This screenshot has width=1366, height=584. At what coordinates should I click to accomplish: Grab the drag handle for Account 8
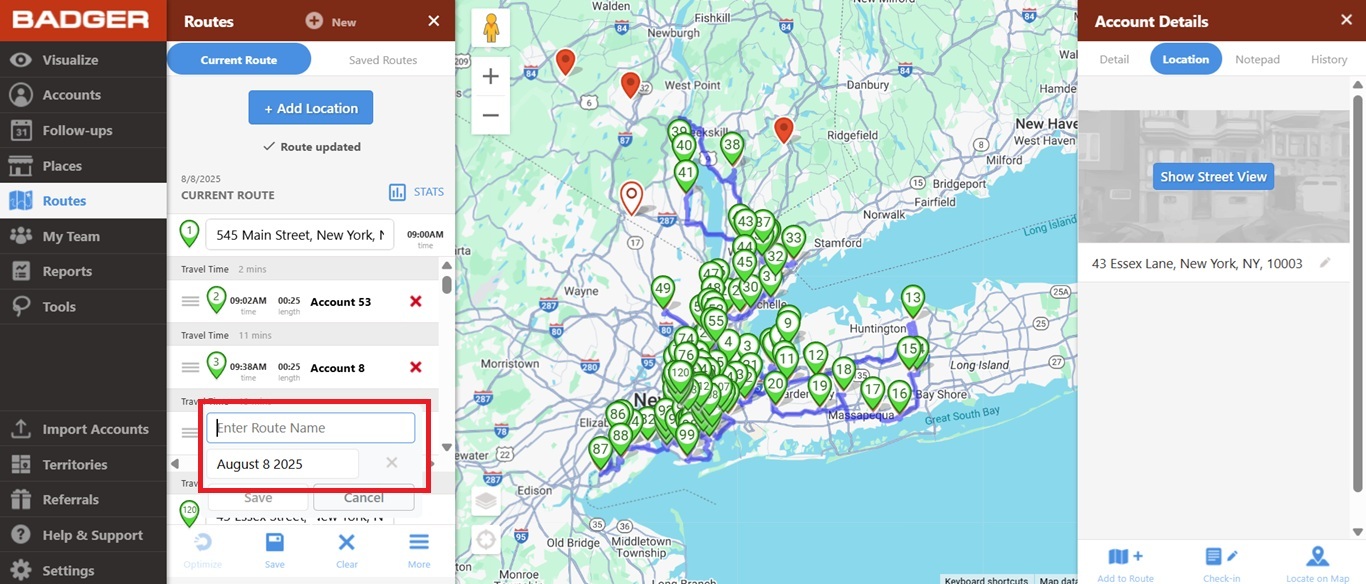tap(190, 368)
